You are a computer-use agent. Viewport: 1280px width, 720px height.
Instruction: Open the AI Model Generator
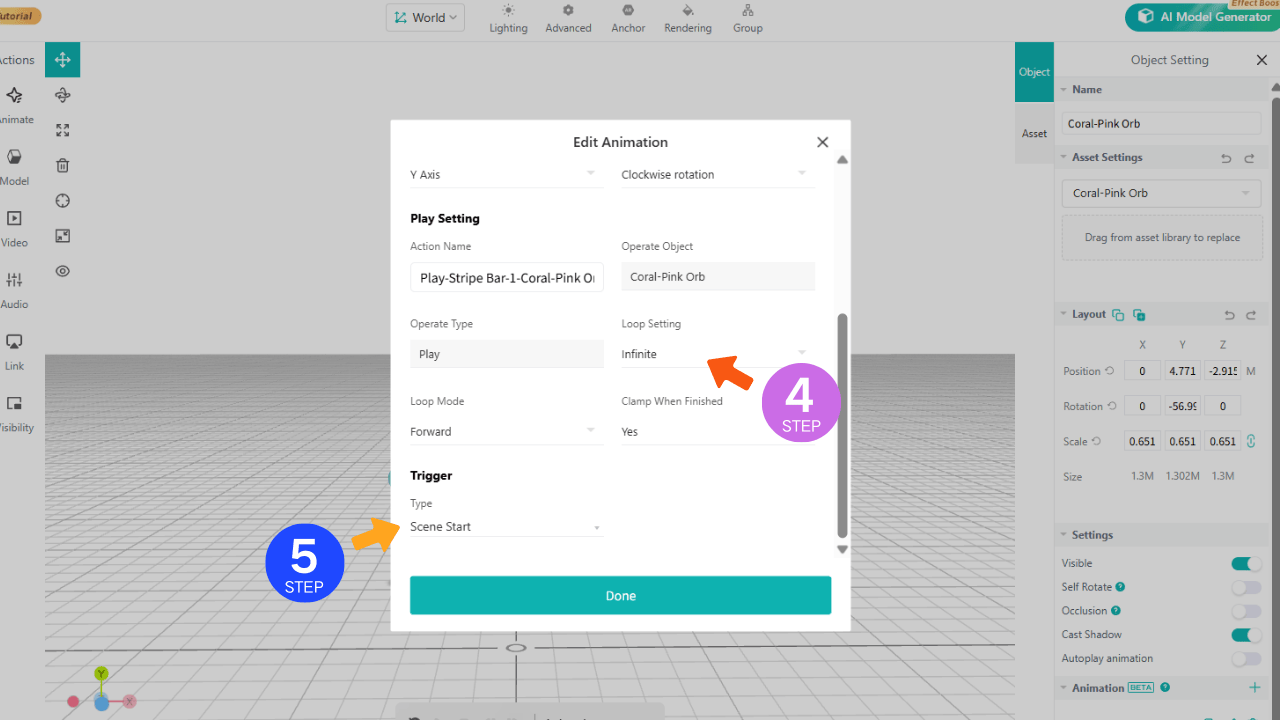(x=1202, y=17)
